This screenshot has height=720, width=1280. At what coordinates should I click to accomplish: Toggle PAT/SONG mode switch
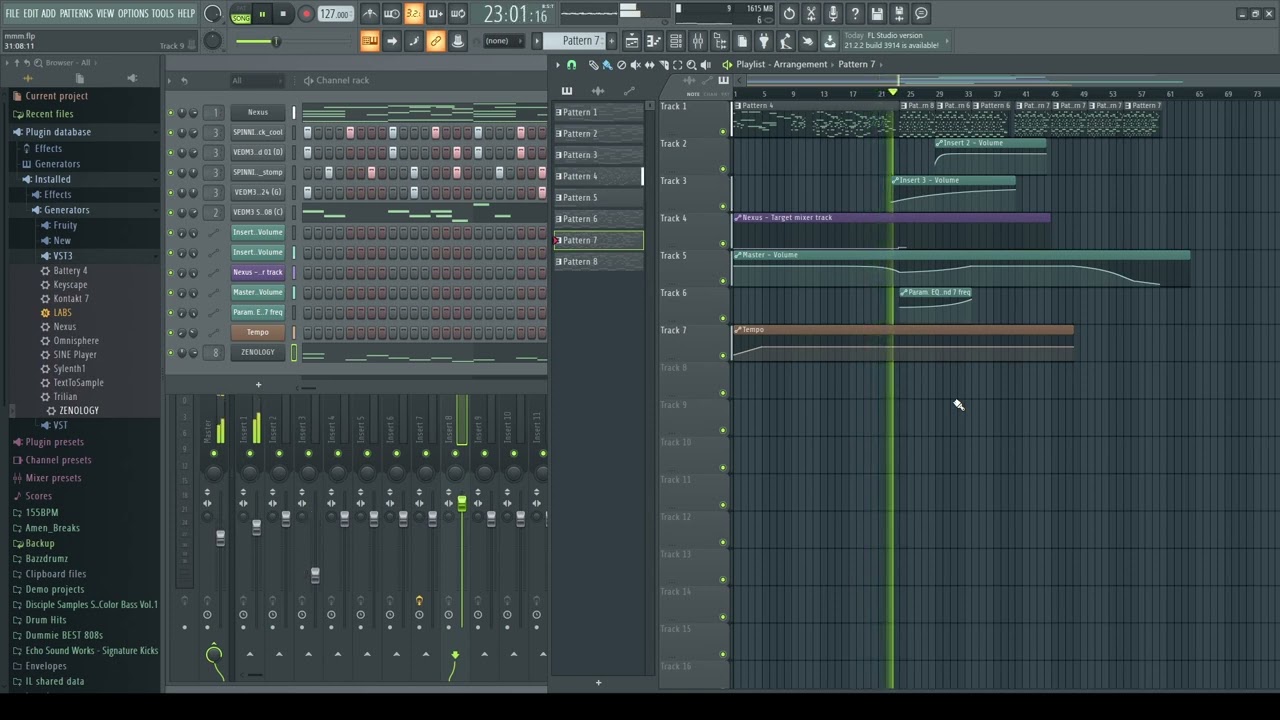(240, 14)
